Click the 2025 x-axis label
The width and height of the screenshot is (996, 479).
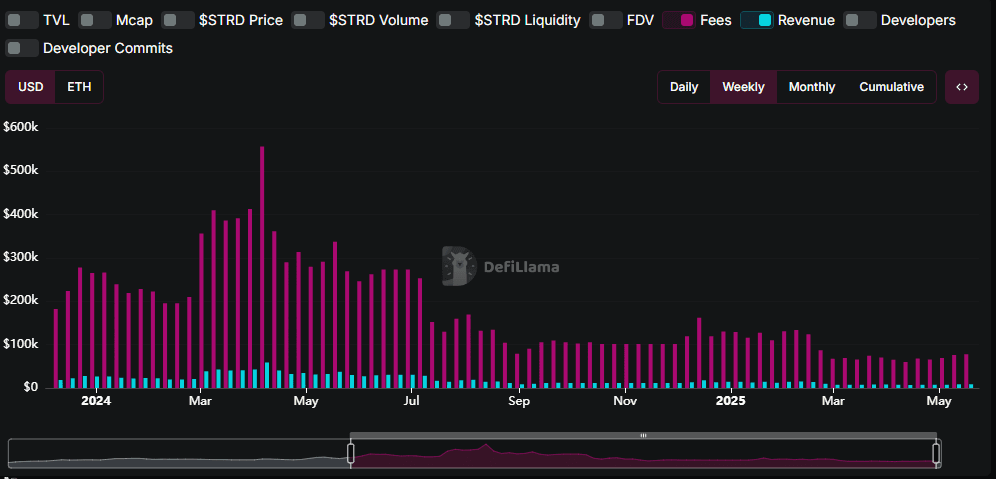coord(730,401)
